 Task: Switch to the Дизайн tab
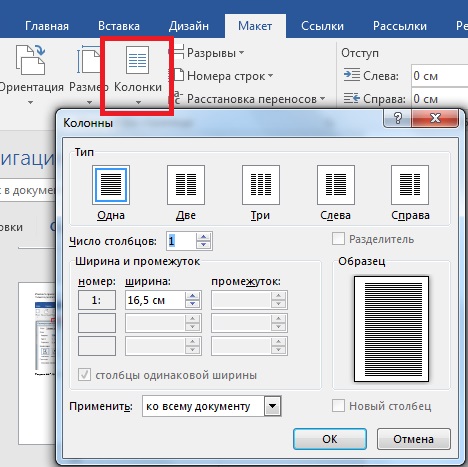pyautogui.click(x=188, y=26)
